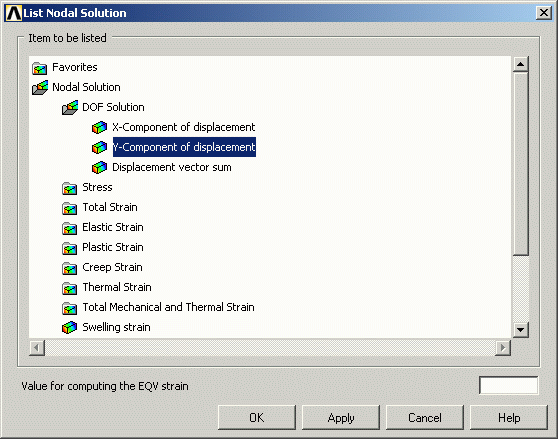
Task: Close the List Nodal Solution dialog
Action: tap(544, 13)
